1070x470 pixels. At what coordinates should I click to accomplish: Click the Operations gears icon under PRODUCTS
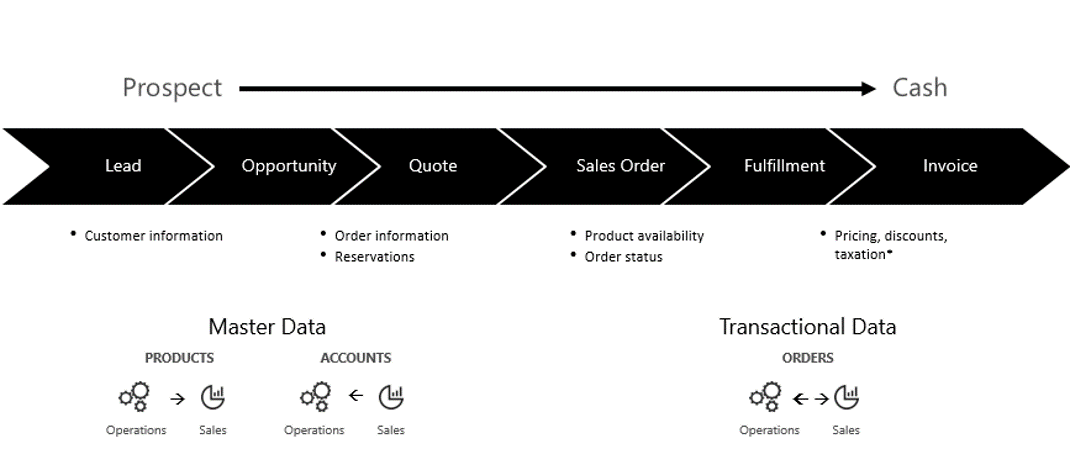pyautogui.click(x=135, y=397)
